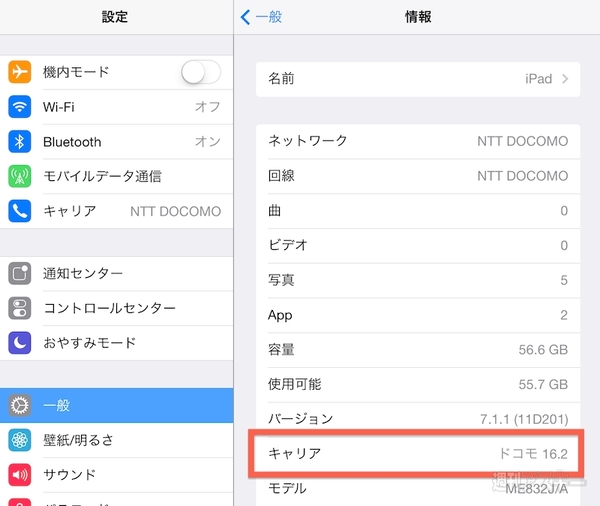Open コントロールセンター settings

[x=116, y=308]
